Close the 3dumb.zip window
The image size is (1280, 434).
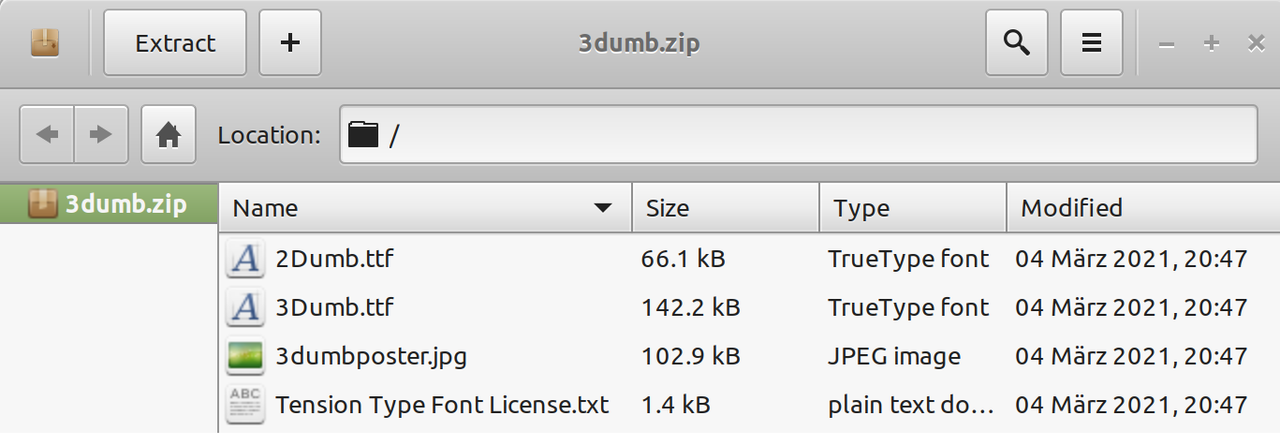tap(1256, 43)
